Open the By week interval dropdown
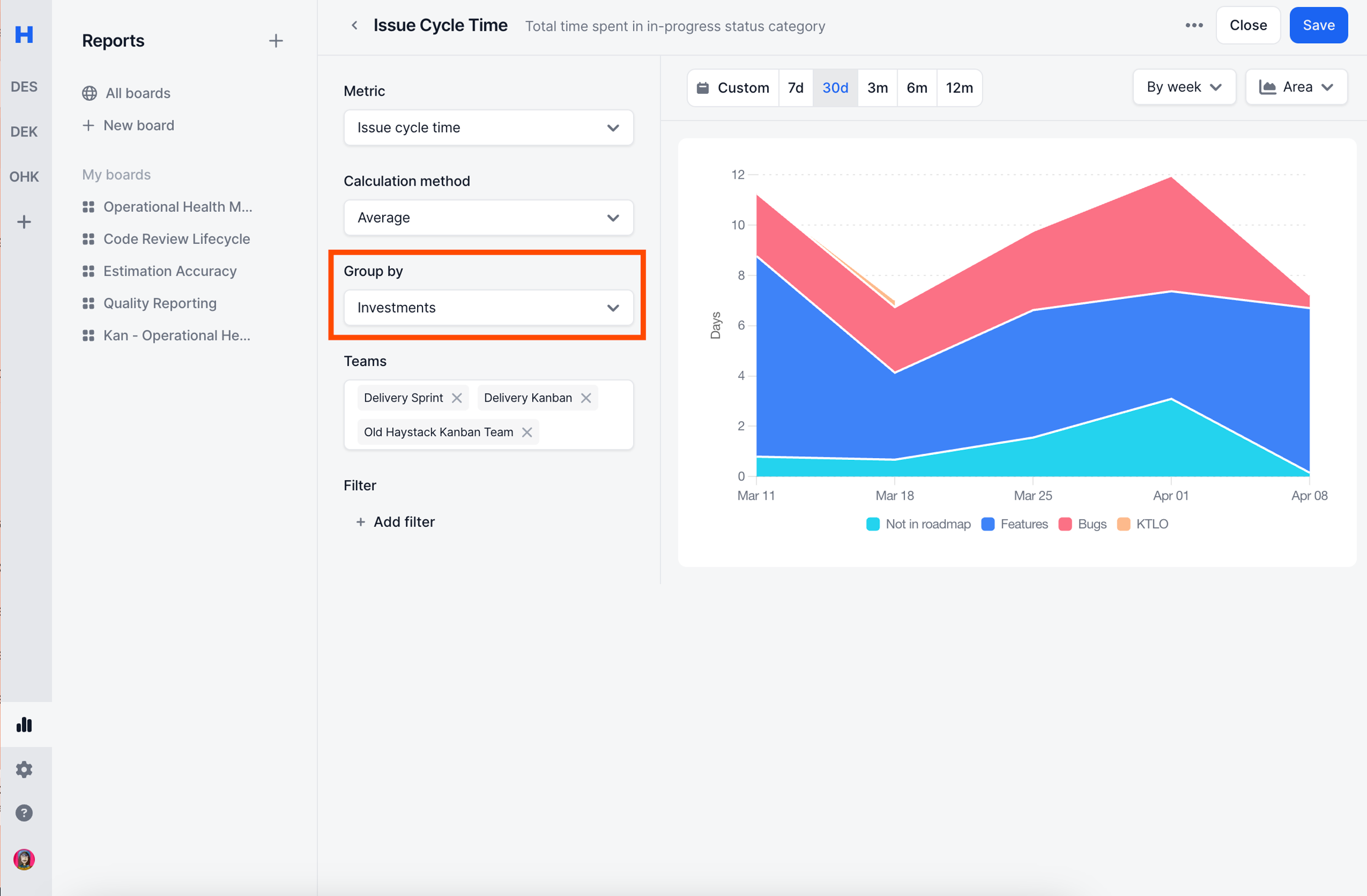 (1184, 87)
